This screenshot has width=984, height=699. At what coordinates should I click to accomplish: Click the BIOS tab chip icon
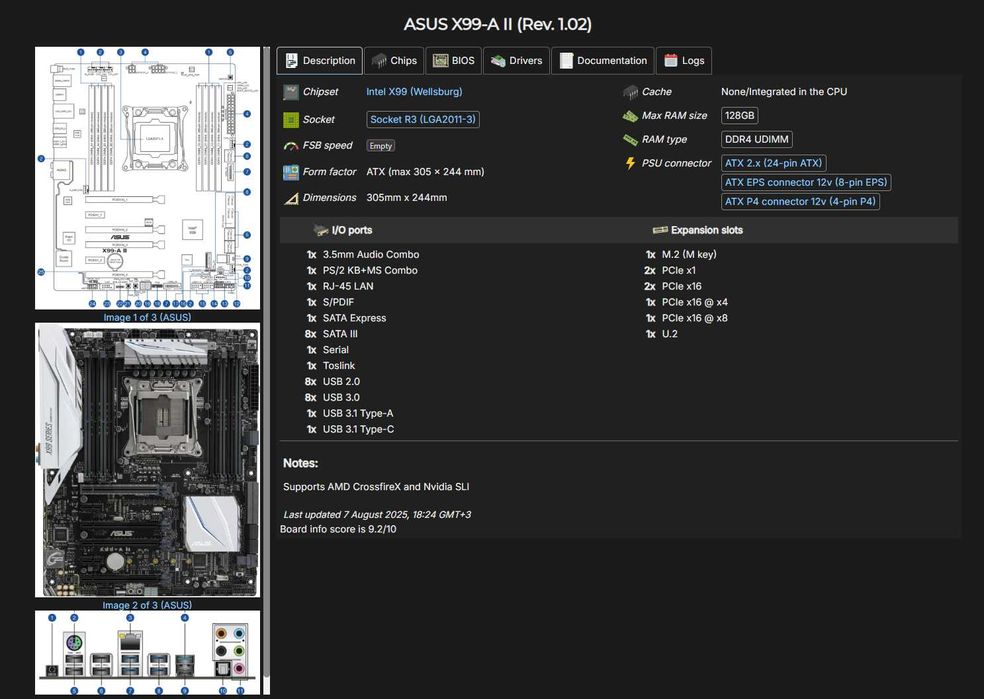(x=441, y=61)
